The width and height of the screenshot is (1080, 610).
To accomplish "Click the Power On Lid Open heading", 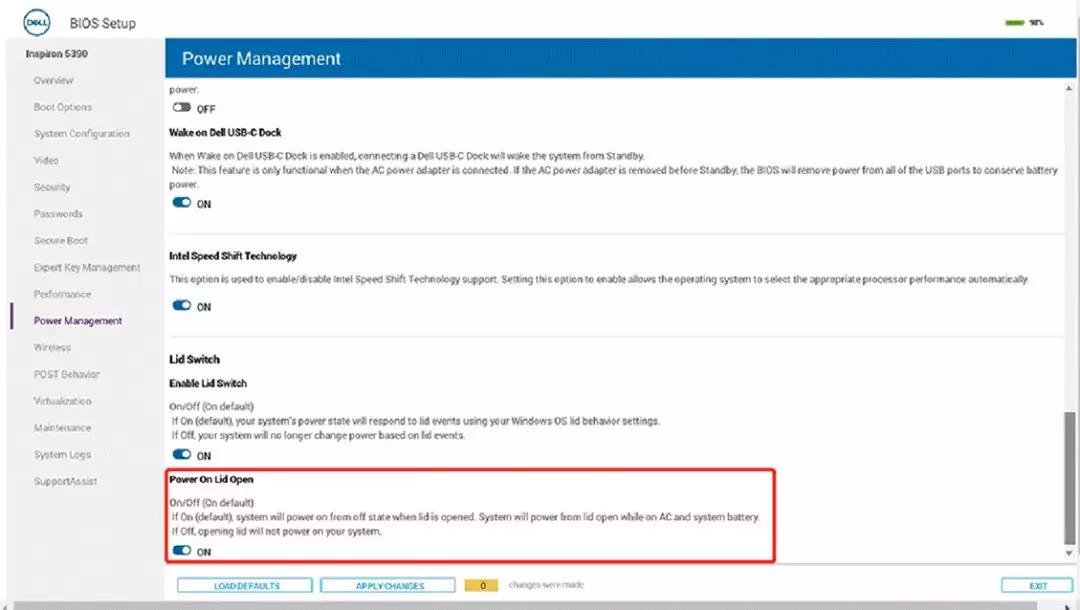I will [x=211, y=479].
